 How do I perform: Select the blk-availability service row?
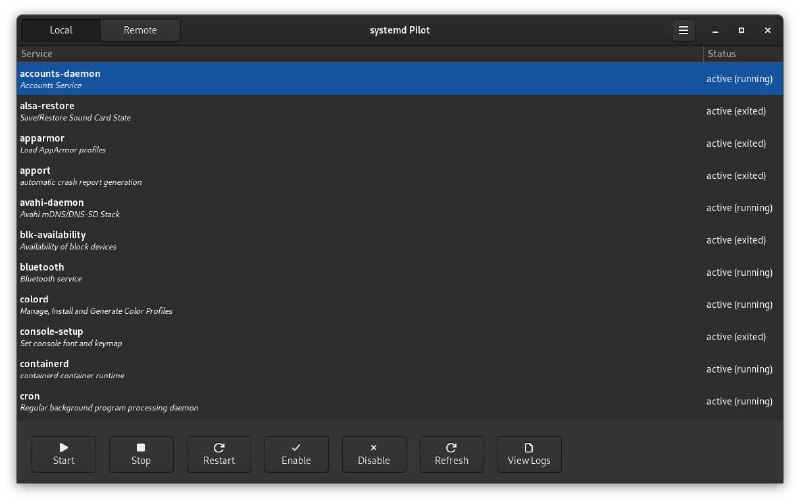[x=400, y=240]
